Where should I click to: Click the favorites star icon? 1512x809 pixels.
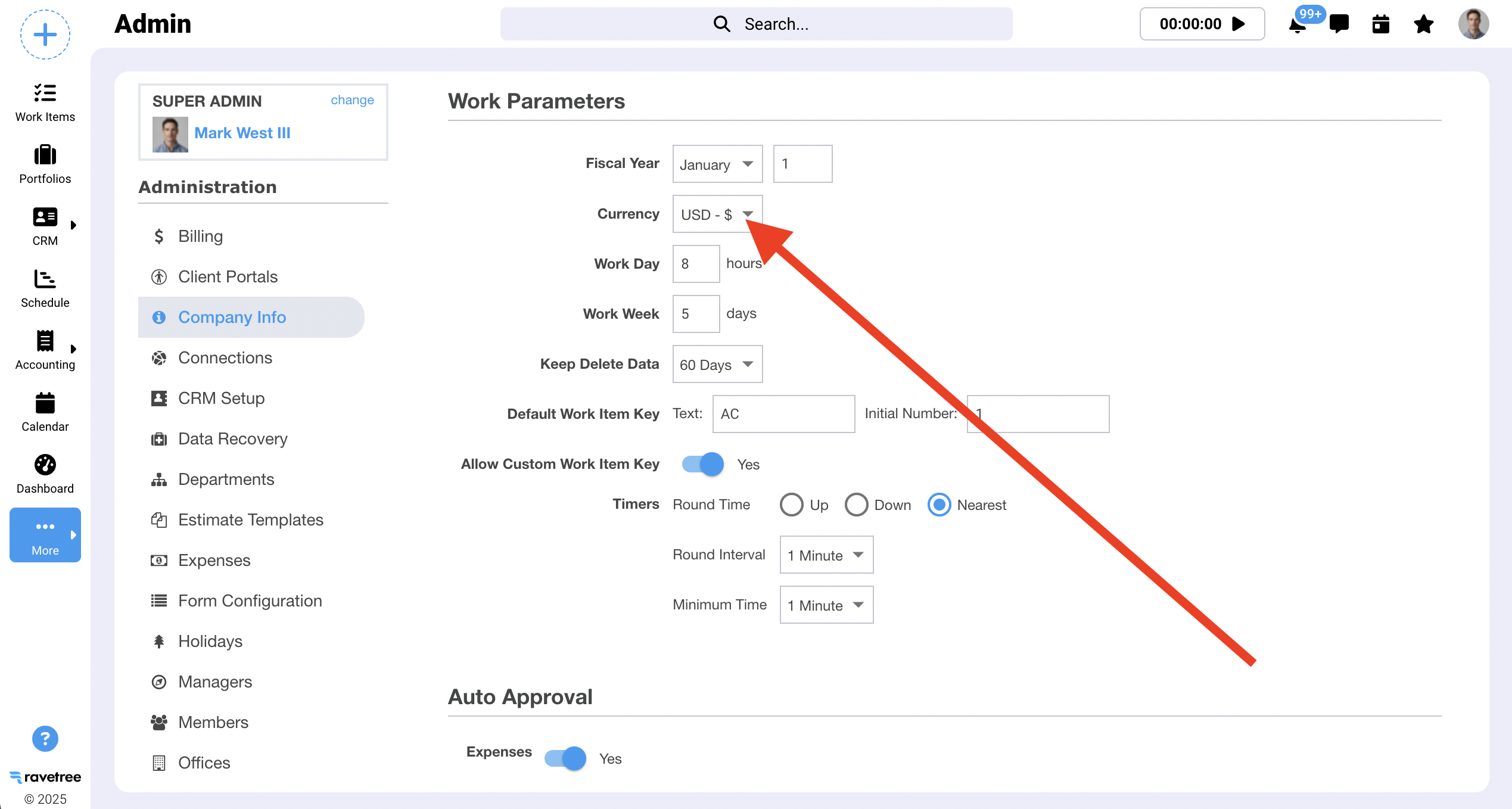click(x=1423, y=24)
